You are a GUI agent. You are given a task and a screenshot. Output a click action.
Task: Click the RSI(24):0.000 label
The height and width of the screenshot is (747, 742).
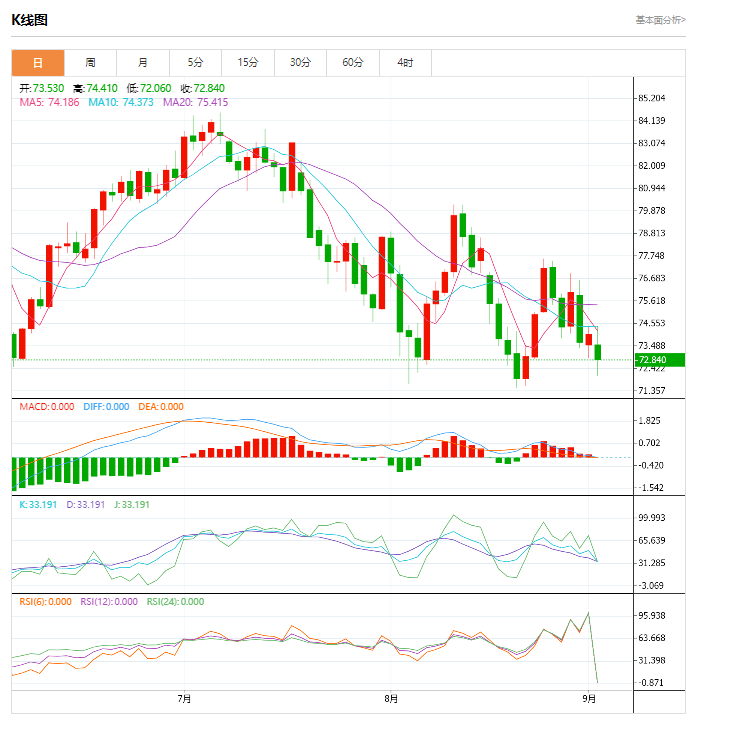(x=175, y=602)
